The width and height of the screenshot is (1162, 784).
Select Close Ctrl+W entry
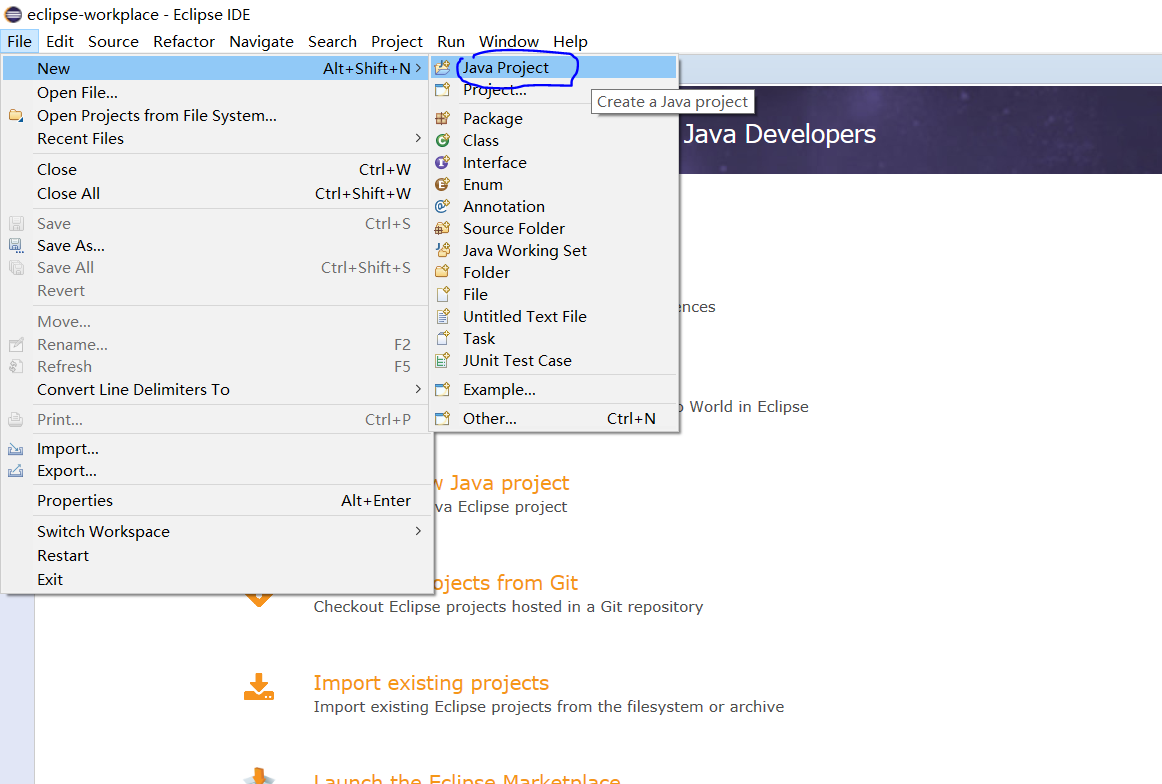click(217, 170)
